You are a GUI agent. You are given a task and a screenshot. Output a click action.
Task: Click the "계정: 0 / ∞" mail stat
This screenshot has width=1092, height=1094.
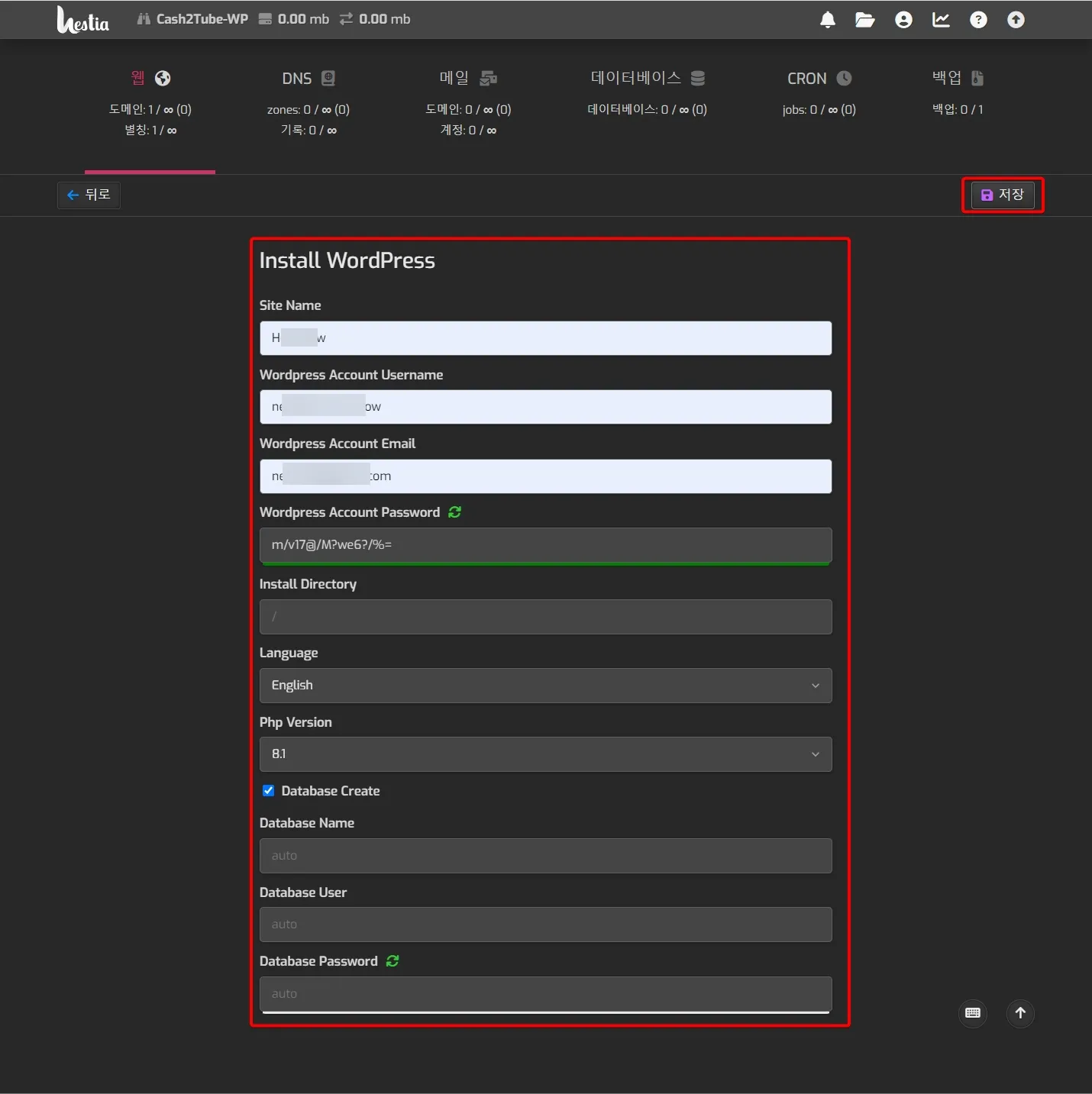click(x=468, y=130)
